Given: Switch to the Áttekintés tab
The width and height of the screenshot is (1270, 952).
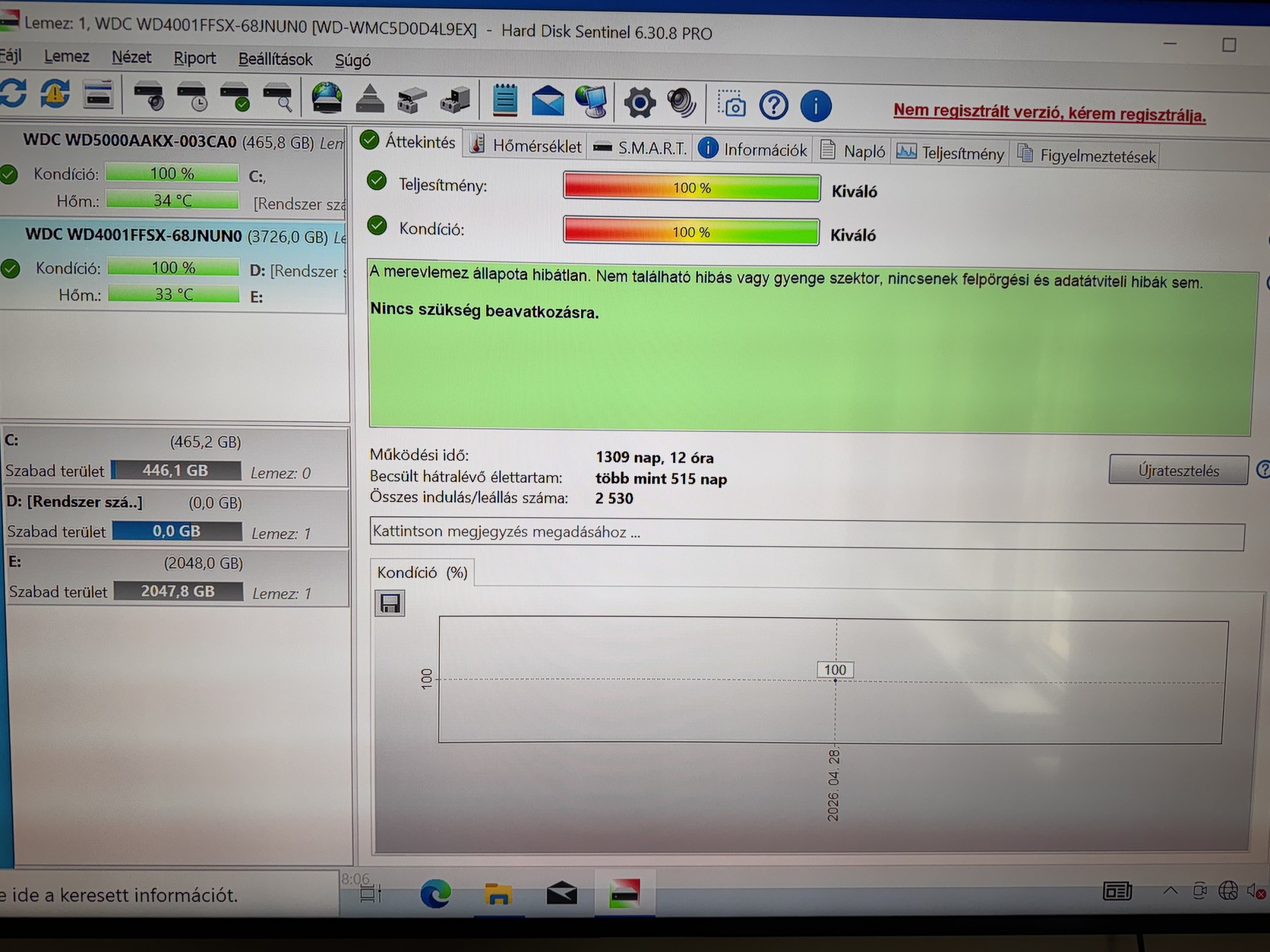Looking at the screenshot, I should pyautogui.click(x=408, y=141).
